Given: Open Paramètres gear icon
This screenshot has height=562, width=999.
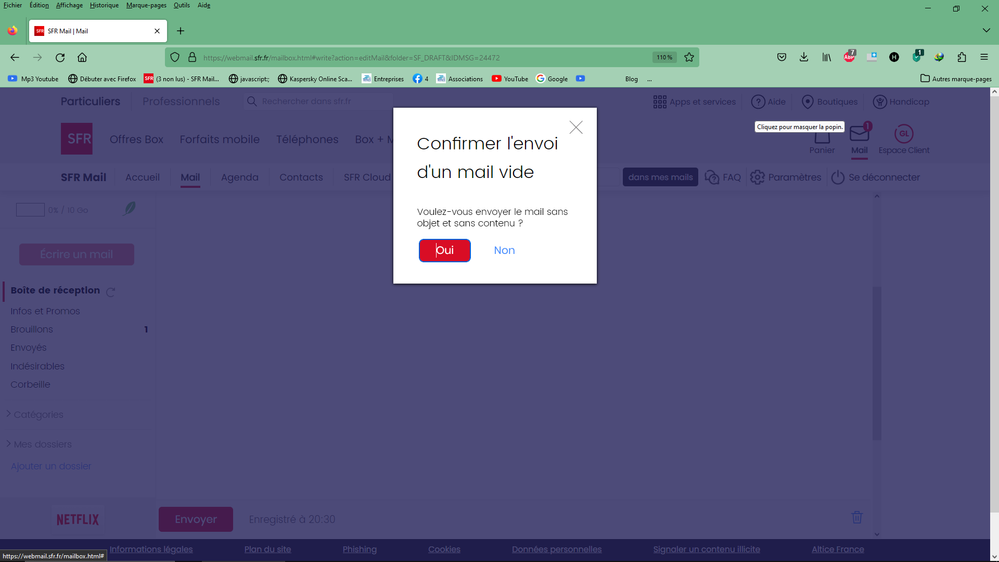Looking at the screenshot, I should [757, 177].
